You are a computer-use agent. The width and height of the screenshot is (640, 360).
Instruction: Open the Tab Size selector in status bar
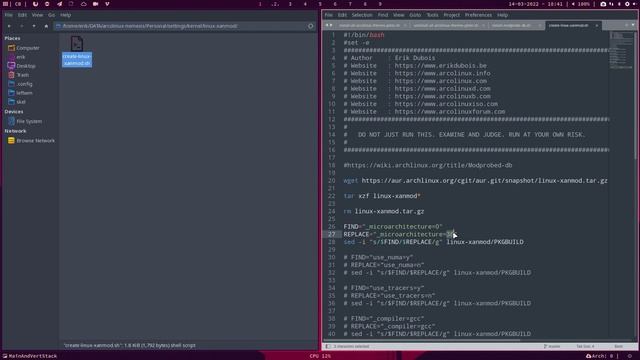point(585,347)
